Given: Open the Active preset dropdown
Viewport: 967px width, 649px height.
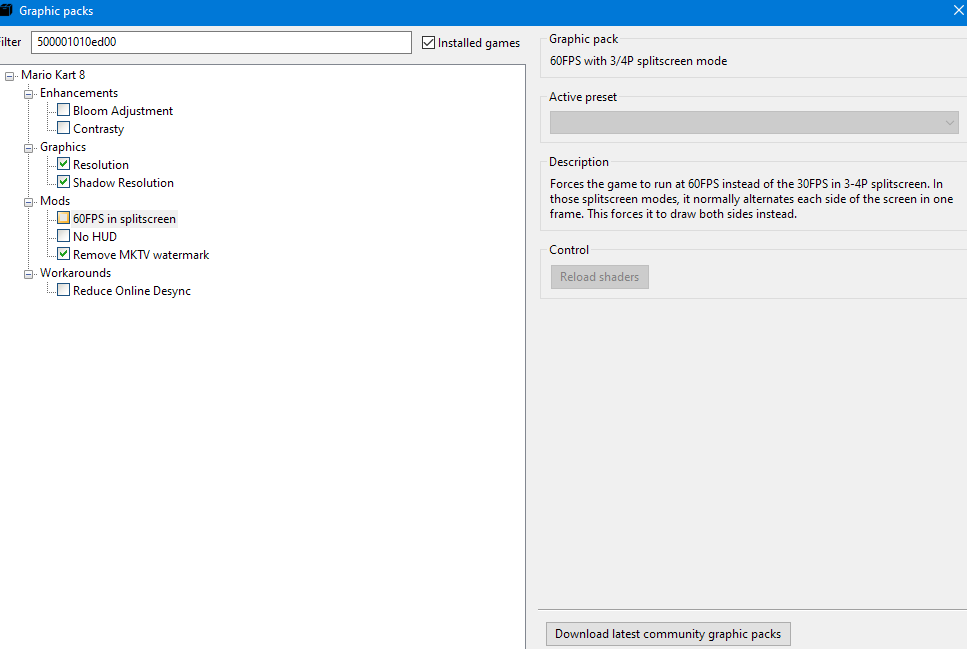Looking at the screenshot, I should point(754,123).
